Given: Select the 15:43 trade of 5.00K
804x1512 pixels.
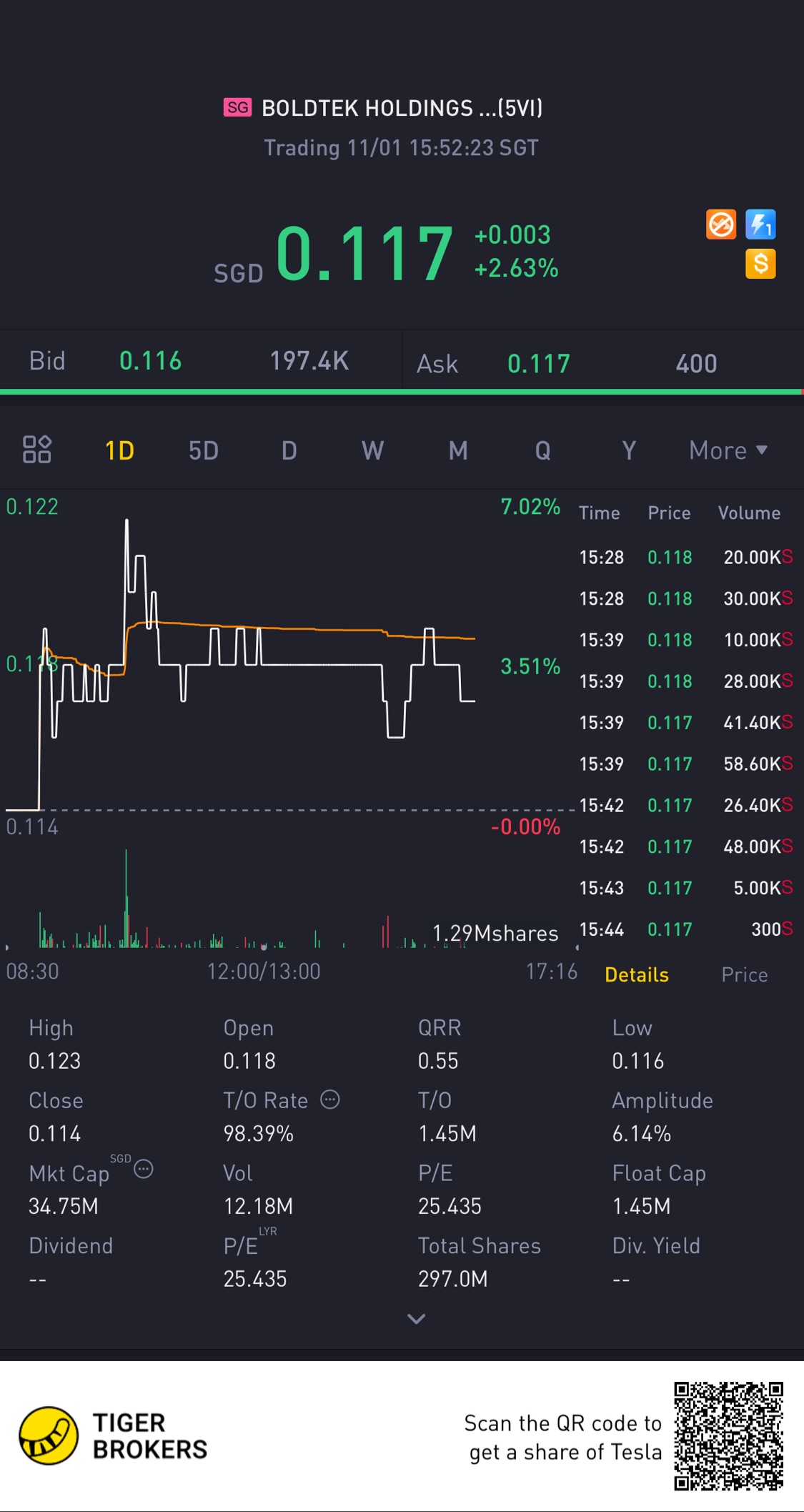Looking at the screenshot, I should pos(686,889).
